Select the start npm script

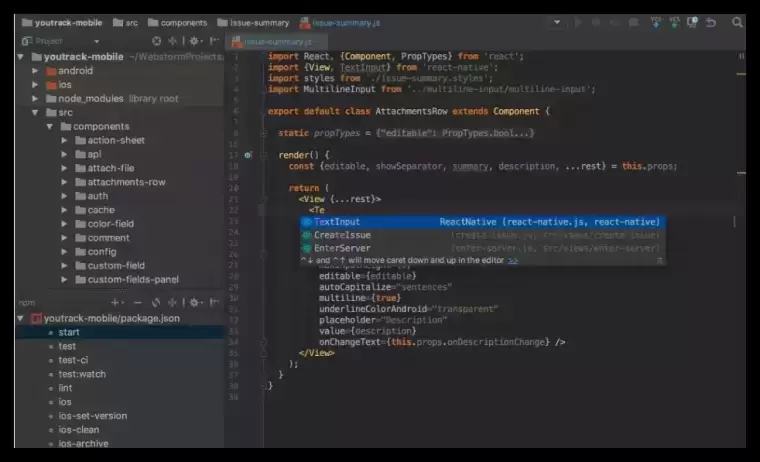pyautogui.click(x=120, y=333)
